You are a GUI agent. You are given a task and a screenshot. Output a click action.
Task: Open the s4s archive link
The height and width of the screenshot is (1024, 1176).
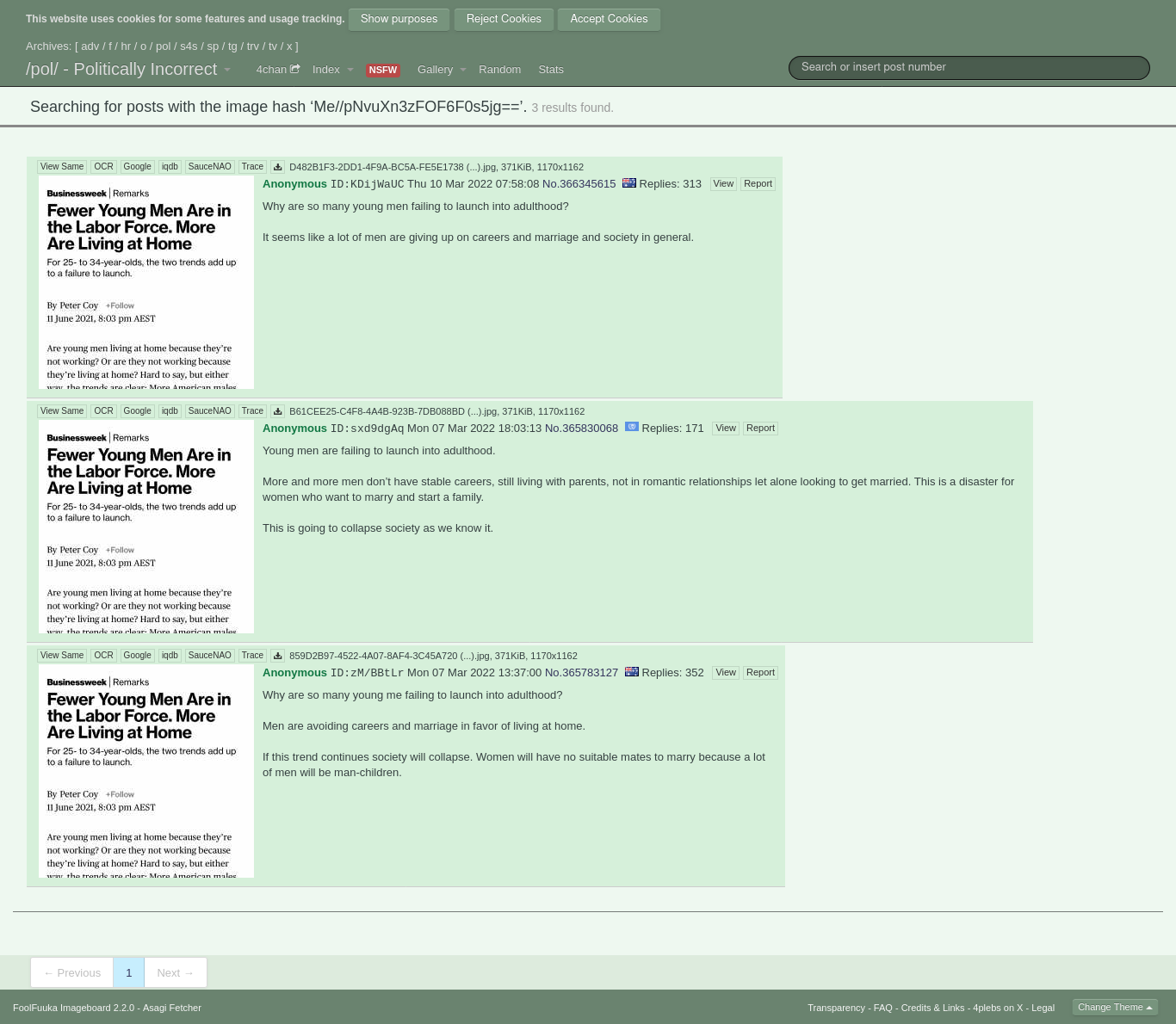pyautogui.click(x=189, y=46)
